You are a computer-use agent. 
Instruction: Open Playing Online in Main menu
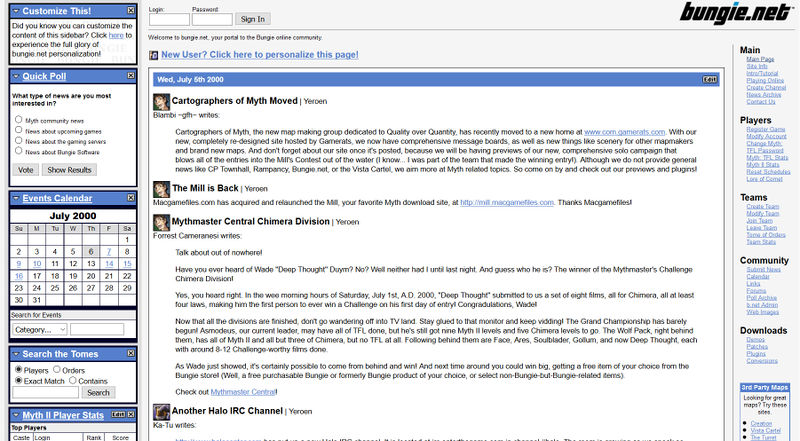point(765,80)
